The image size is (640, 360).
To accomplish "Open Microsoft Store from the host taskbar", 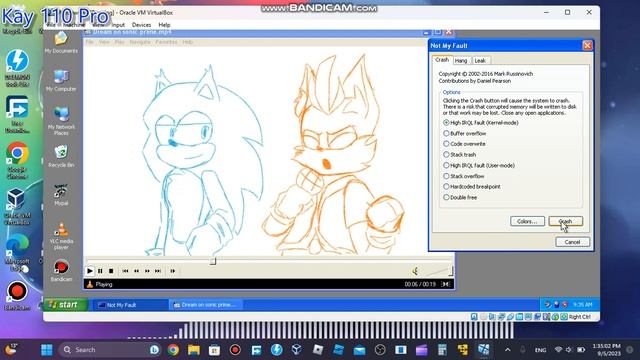I will point(214,350).
